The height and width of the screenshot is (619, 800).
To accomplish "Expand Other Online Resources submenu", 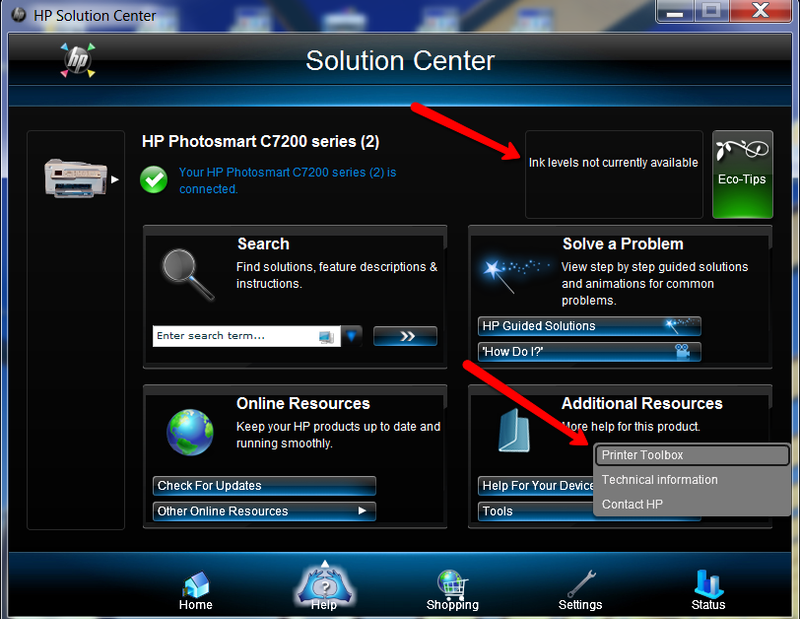I will (264, 511).
